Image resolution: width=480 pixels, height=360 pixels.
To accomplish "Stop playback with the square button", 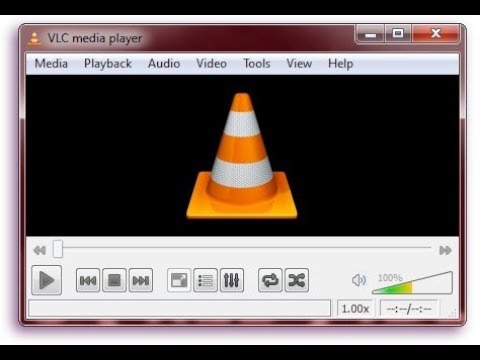I will (114, 280).
